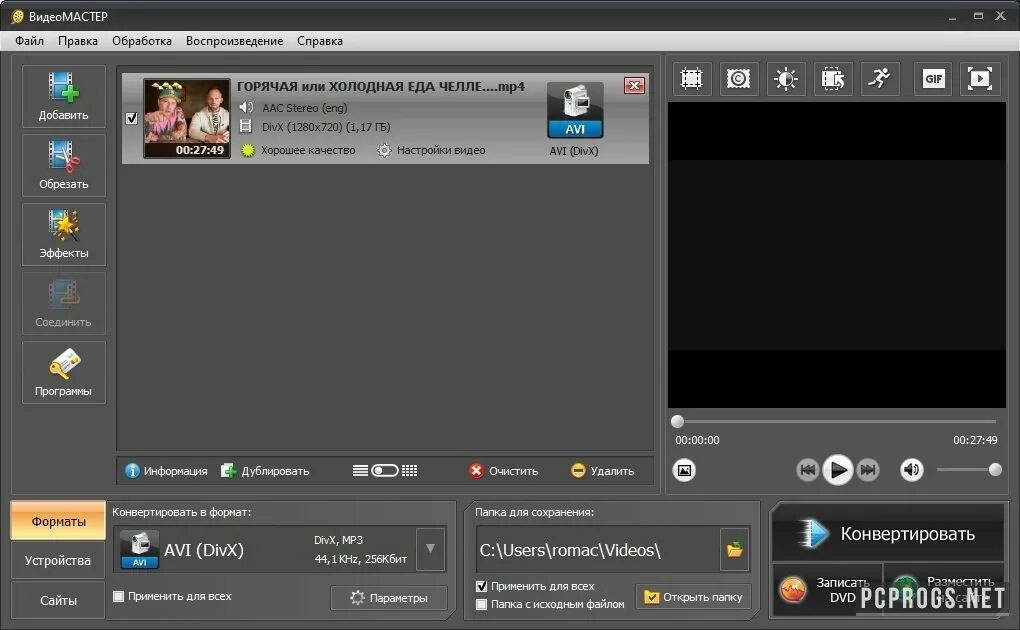Click the film icon next to DivX (1280x720)
Viewport: 1020px width, 630px height.
point(246,126)
